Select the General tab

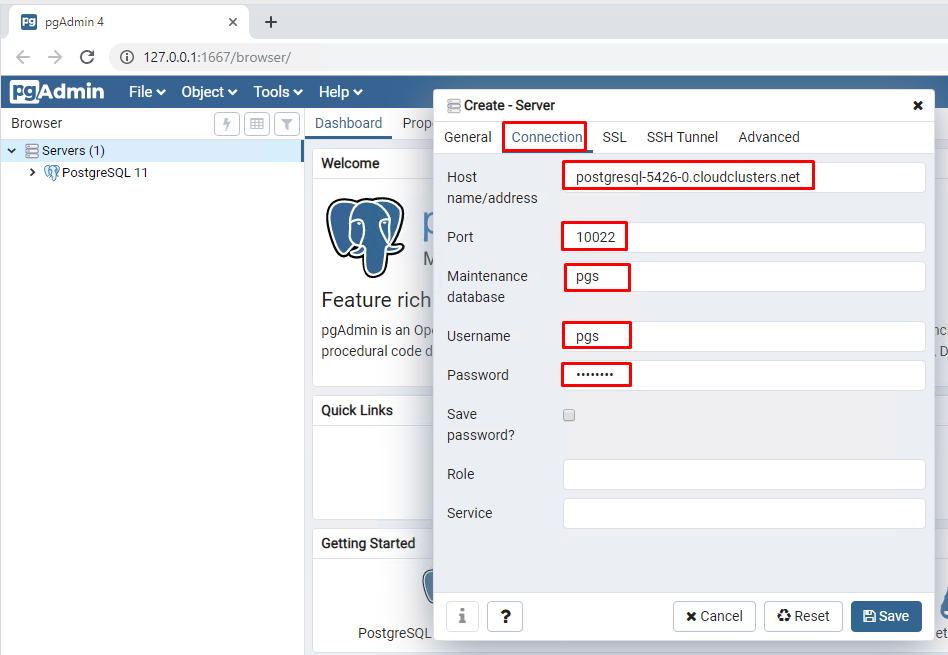click(x=468, y=137)
